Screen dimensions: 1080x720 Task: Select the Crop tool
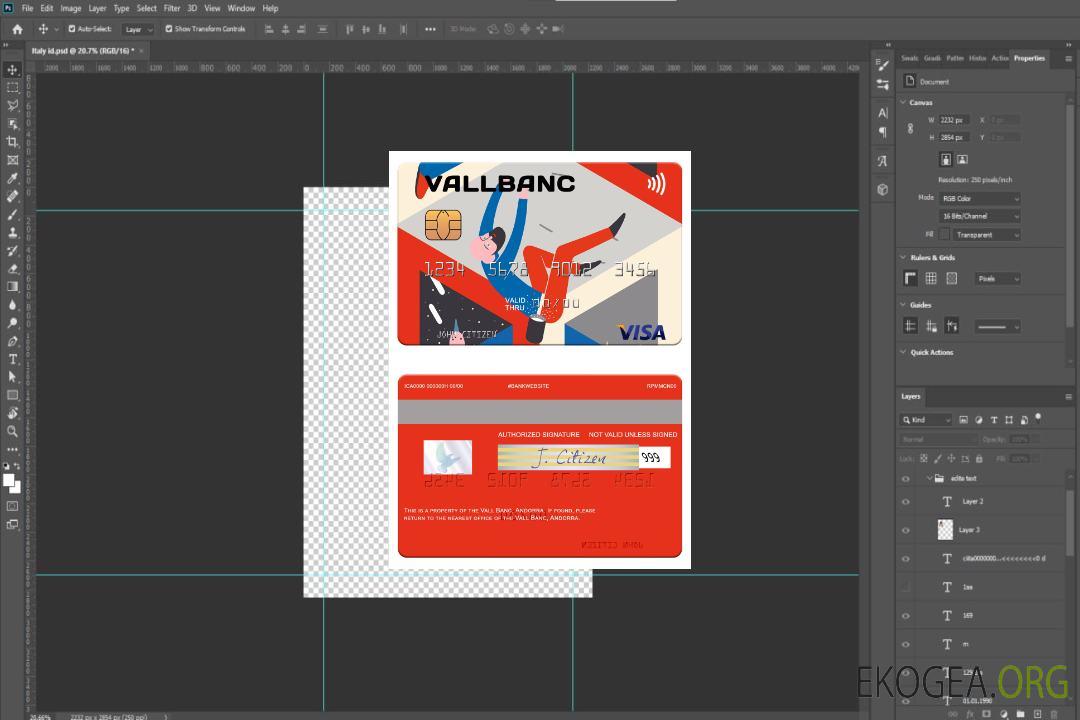[13, 142]
